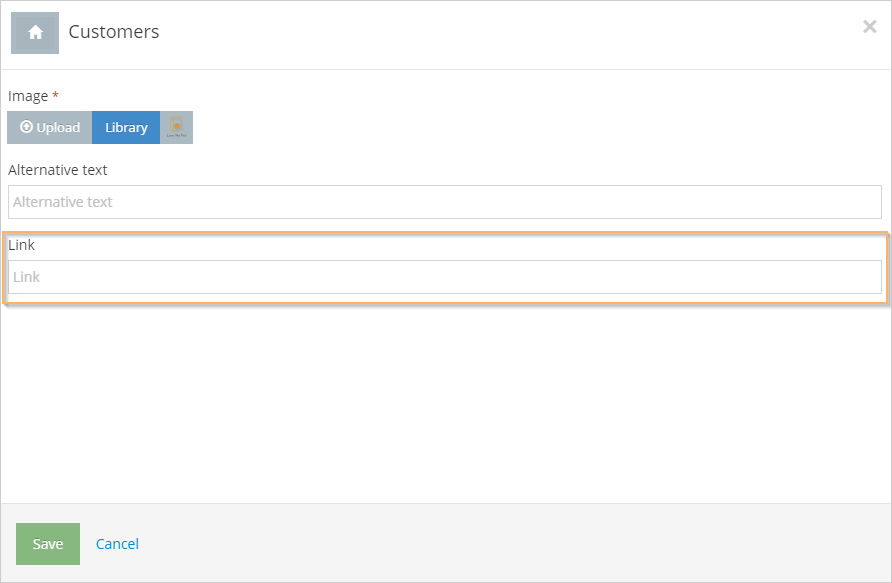Click the Image field label

(28, 96)
